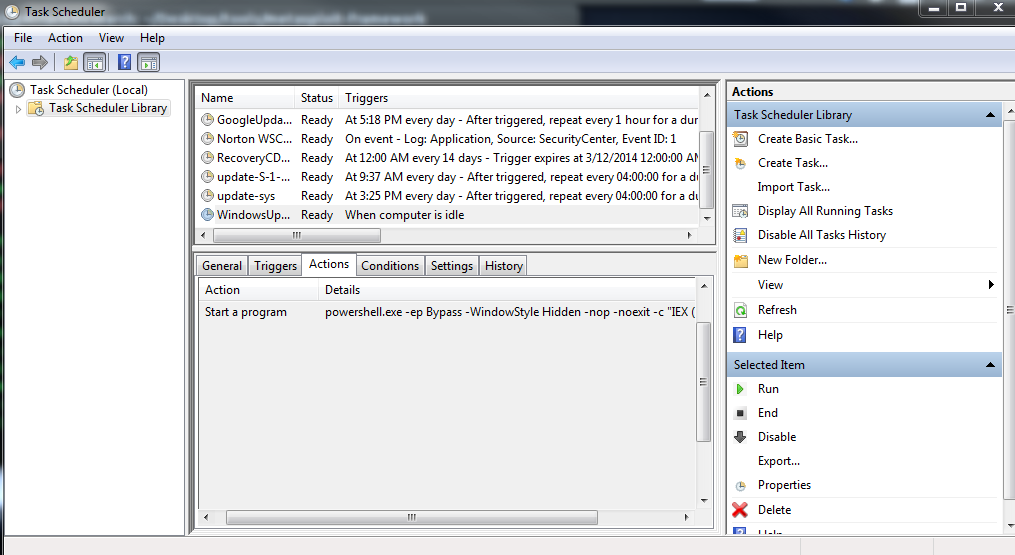The width and height of the screenshot is (1015, 555).
Task: Open the View submenu arrow in Actions
Action: [x=991, y=285]
